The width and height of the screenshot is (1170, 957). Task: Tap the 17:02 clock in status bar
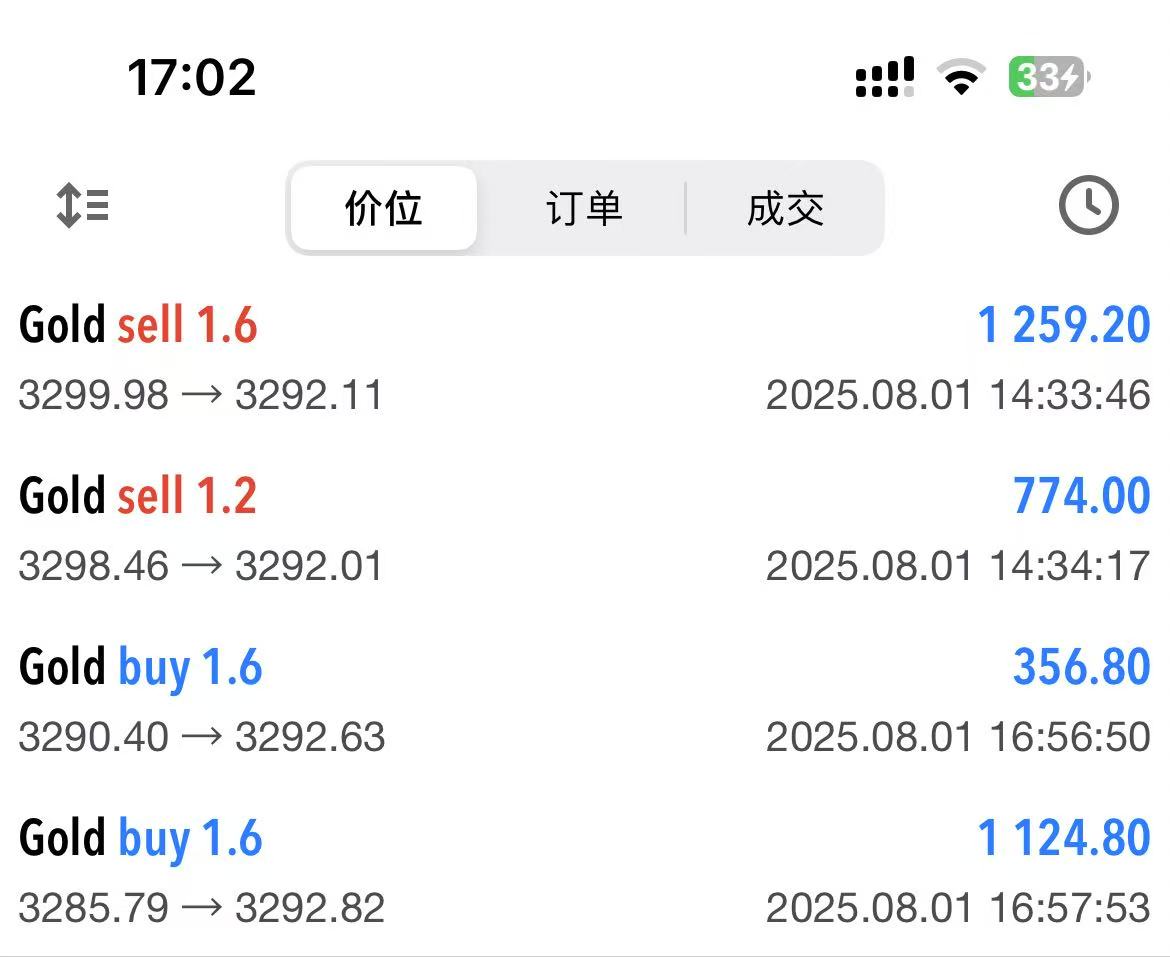click(x=192, y=78)
